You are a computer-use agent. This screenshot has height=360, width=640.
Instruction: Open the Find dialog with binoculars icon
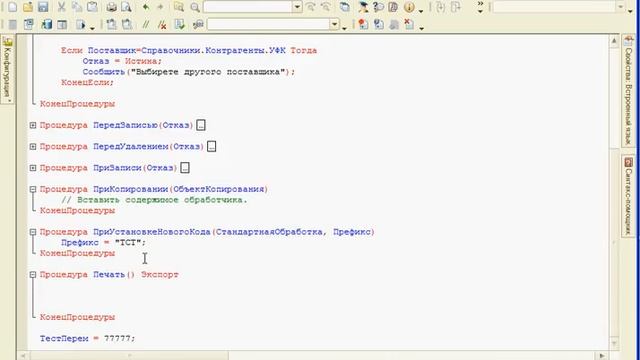(x=178, y=7)
